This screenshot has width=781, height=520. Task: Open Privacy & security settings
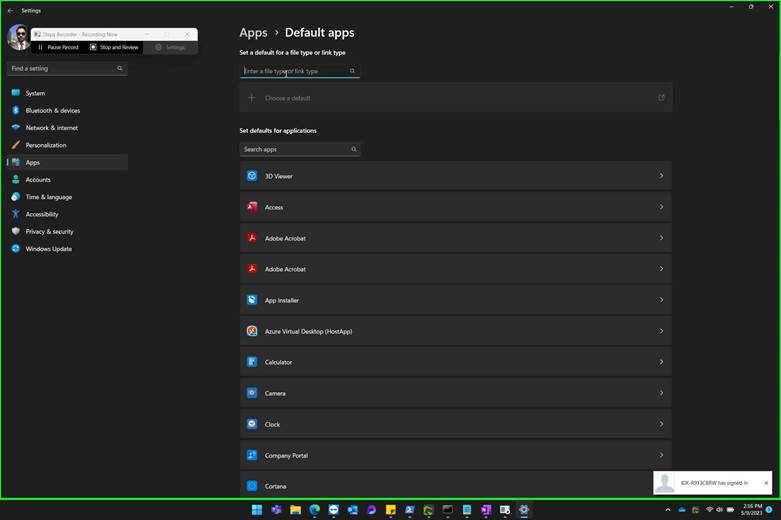[x=67, y=232]
